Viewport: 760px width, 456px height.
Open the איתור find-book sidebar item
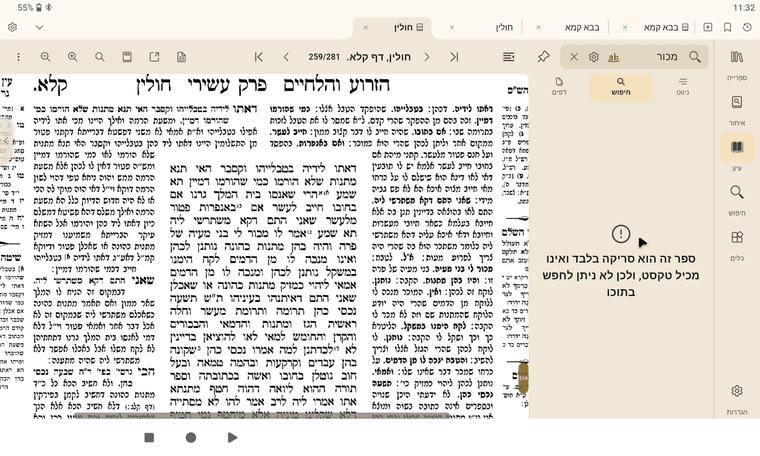[737, 110]
